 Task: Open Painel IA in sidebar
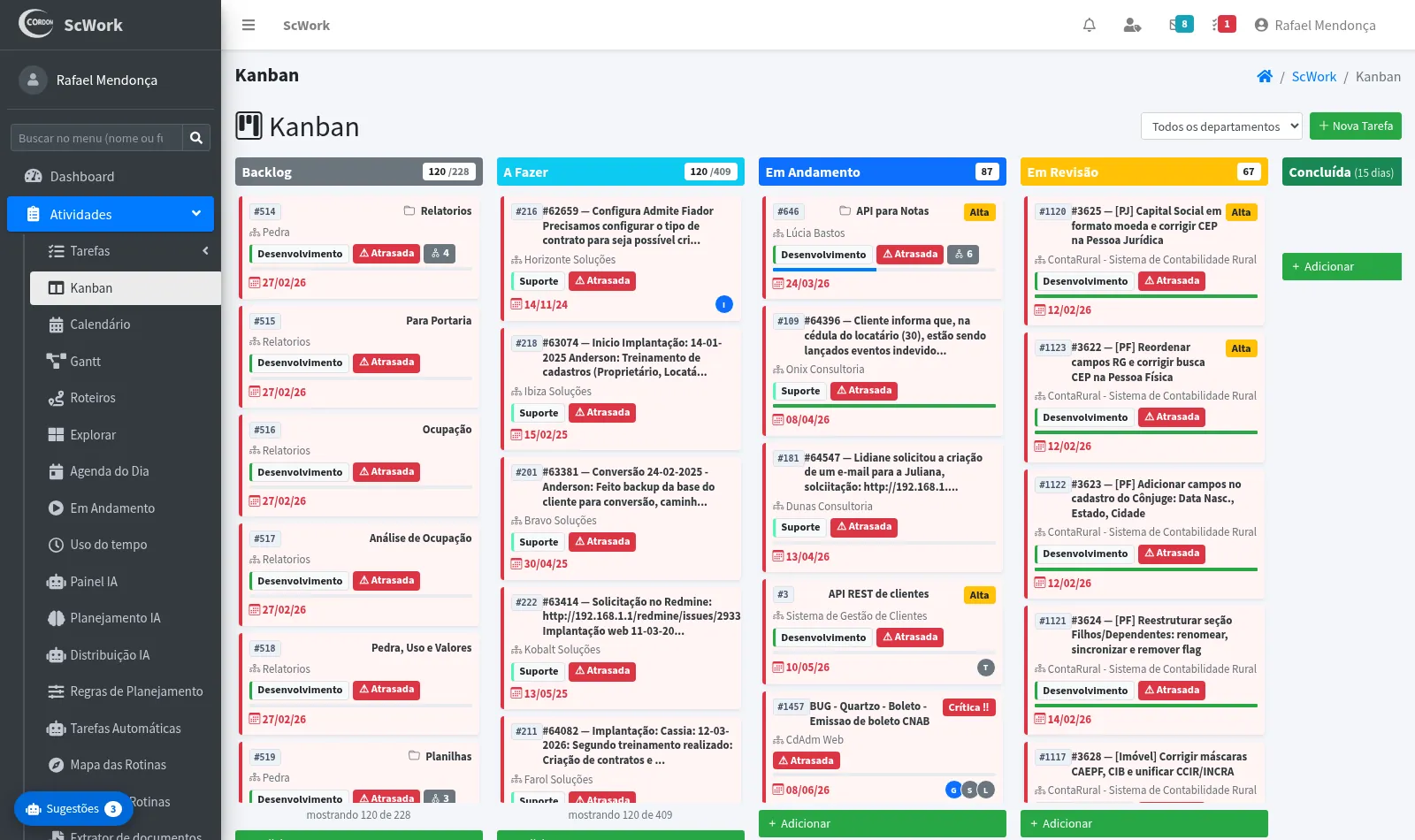[x=126, y=582]
